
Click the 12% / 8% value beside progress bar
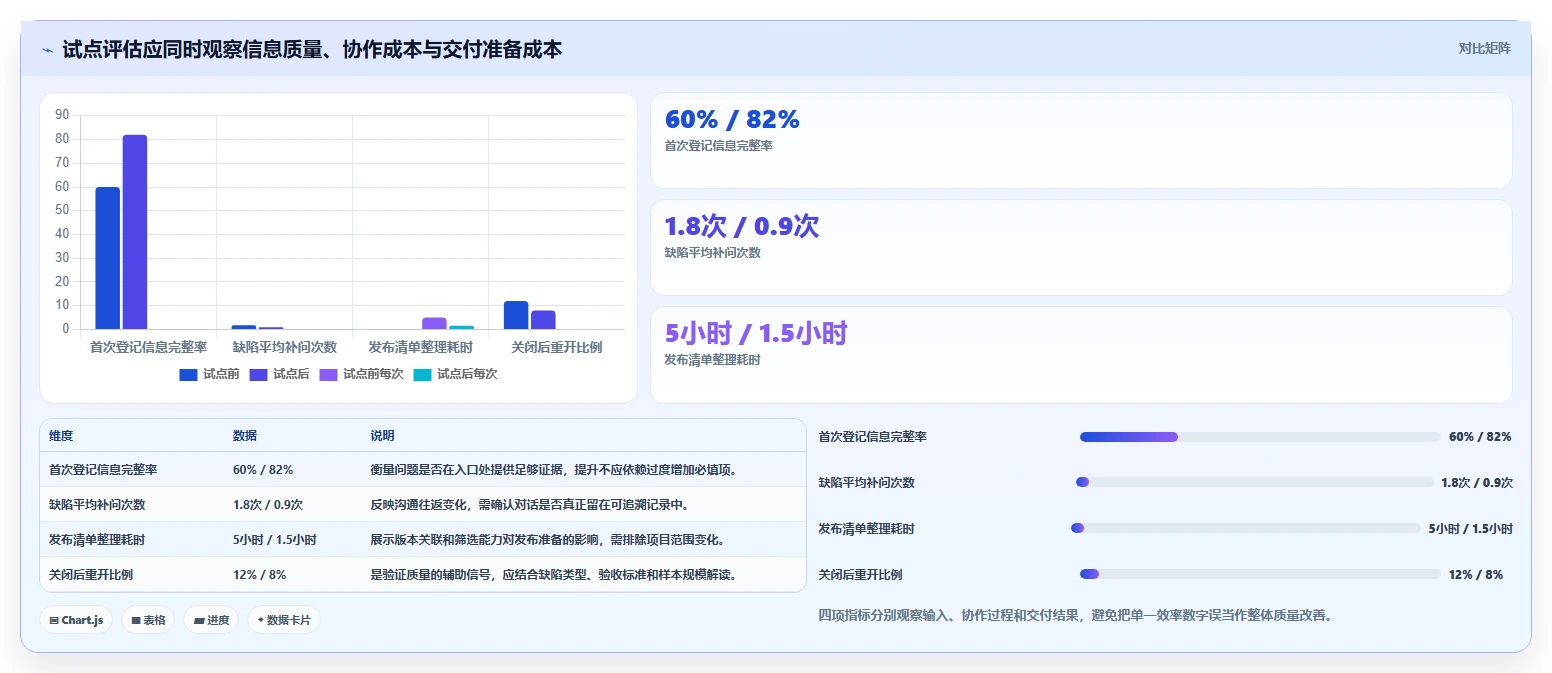tap(1475, 575)
